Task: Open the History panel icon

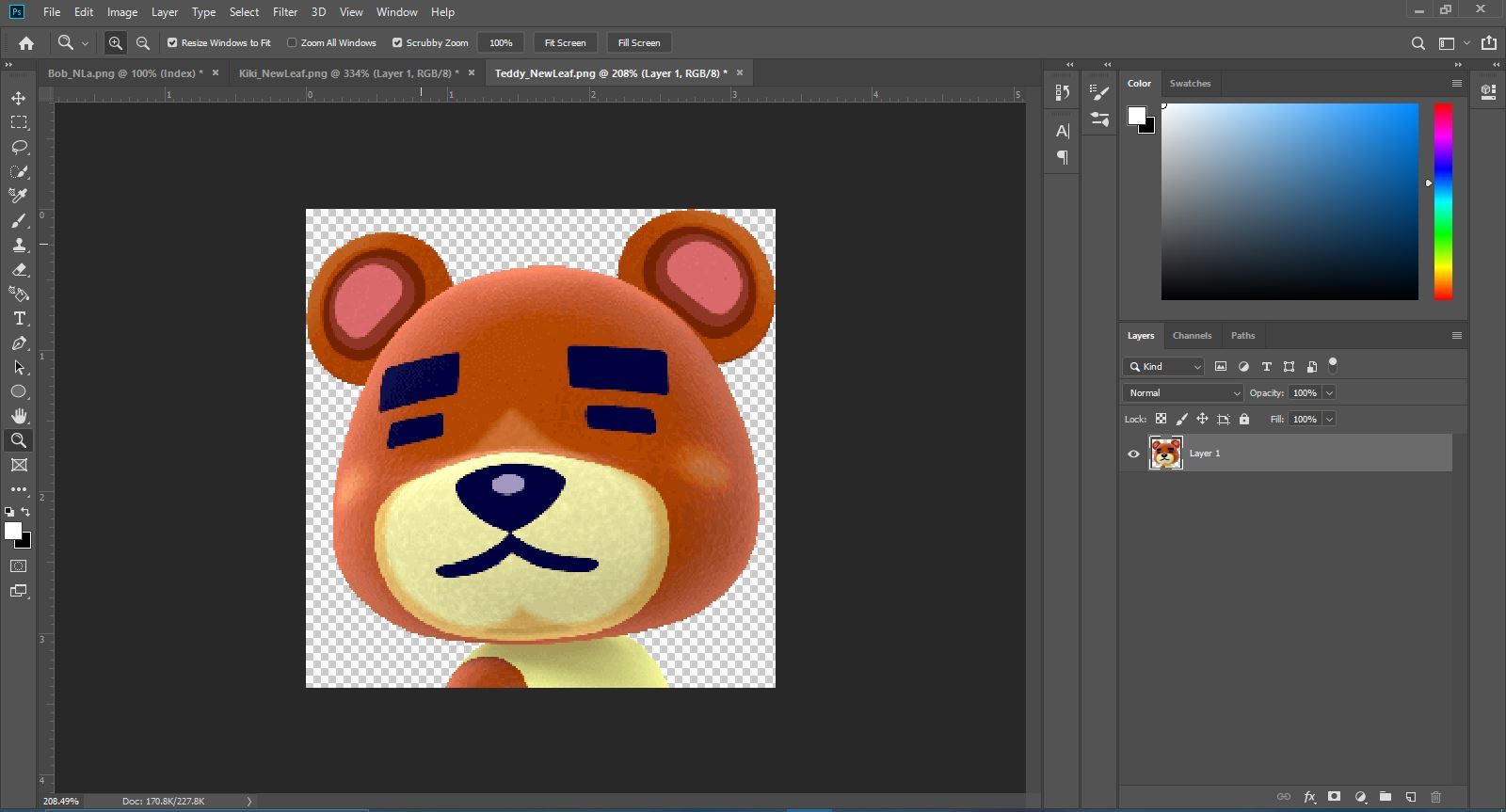Action: (x=1063, y=92)
